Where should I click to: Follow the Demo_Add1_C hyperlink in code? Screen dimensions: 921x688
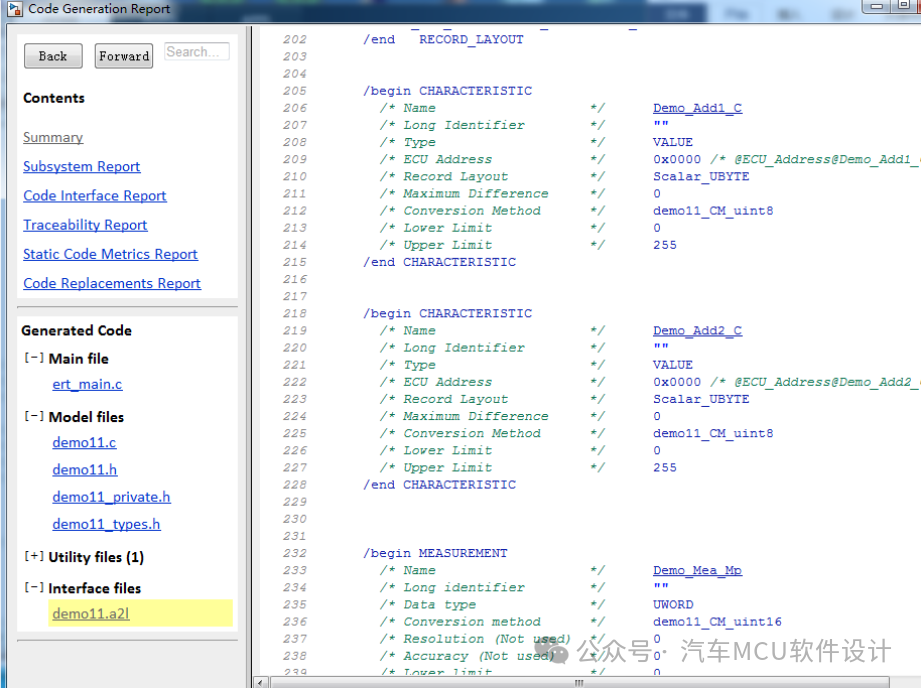(x=697, y=108)
